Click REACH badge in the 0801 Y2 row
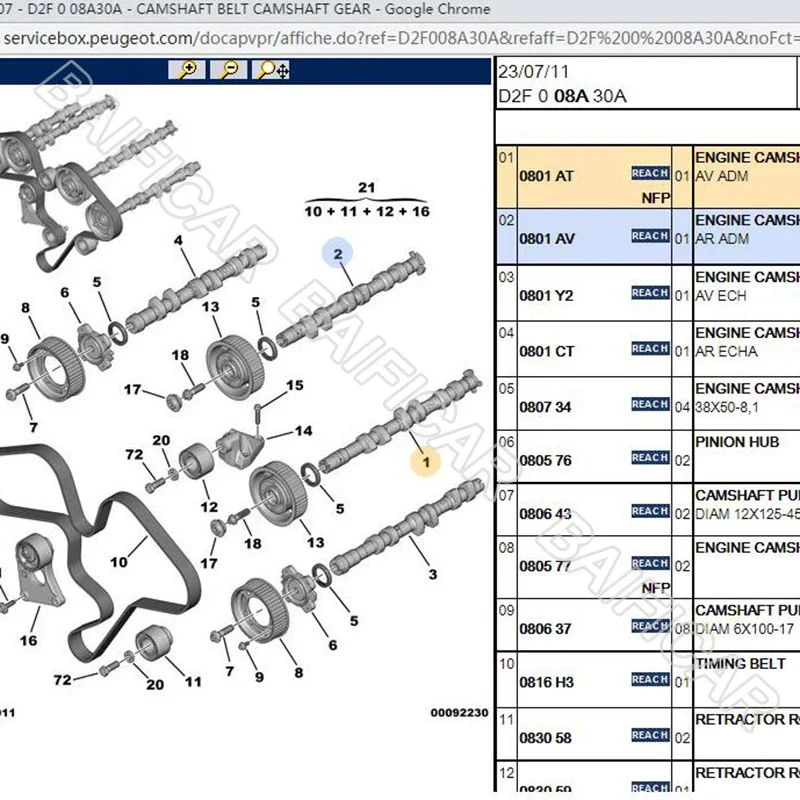The height and width of the screenshot is (800, 800). [650, 293]
